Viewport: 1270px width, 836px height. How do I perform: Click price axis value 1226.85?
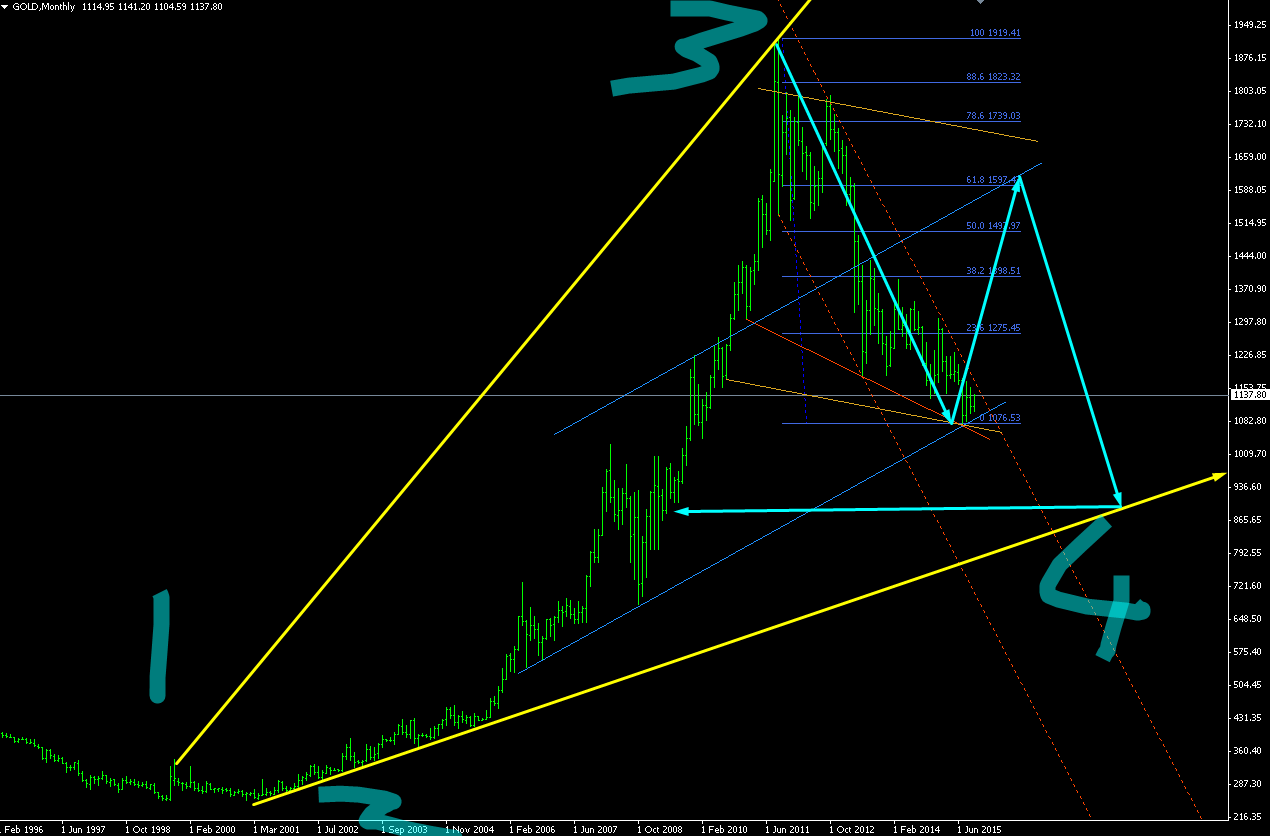pos(1252,354)
